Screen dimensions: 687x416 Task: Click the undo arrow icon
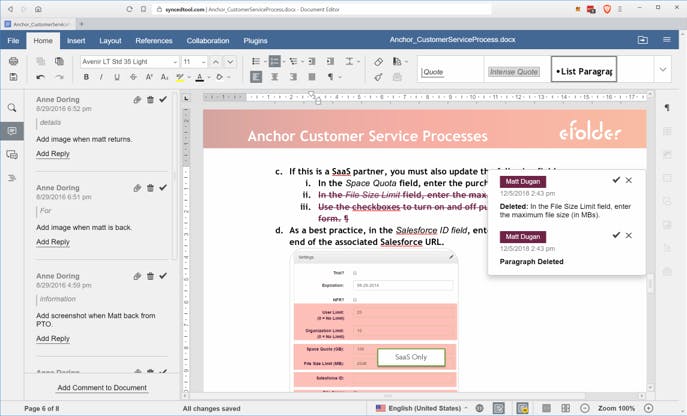40,77
